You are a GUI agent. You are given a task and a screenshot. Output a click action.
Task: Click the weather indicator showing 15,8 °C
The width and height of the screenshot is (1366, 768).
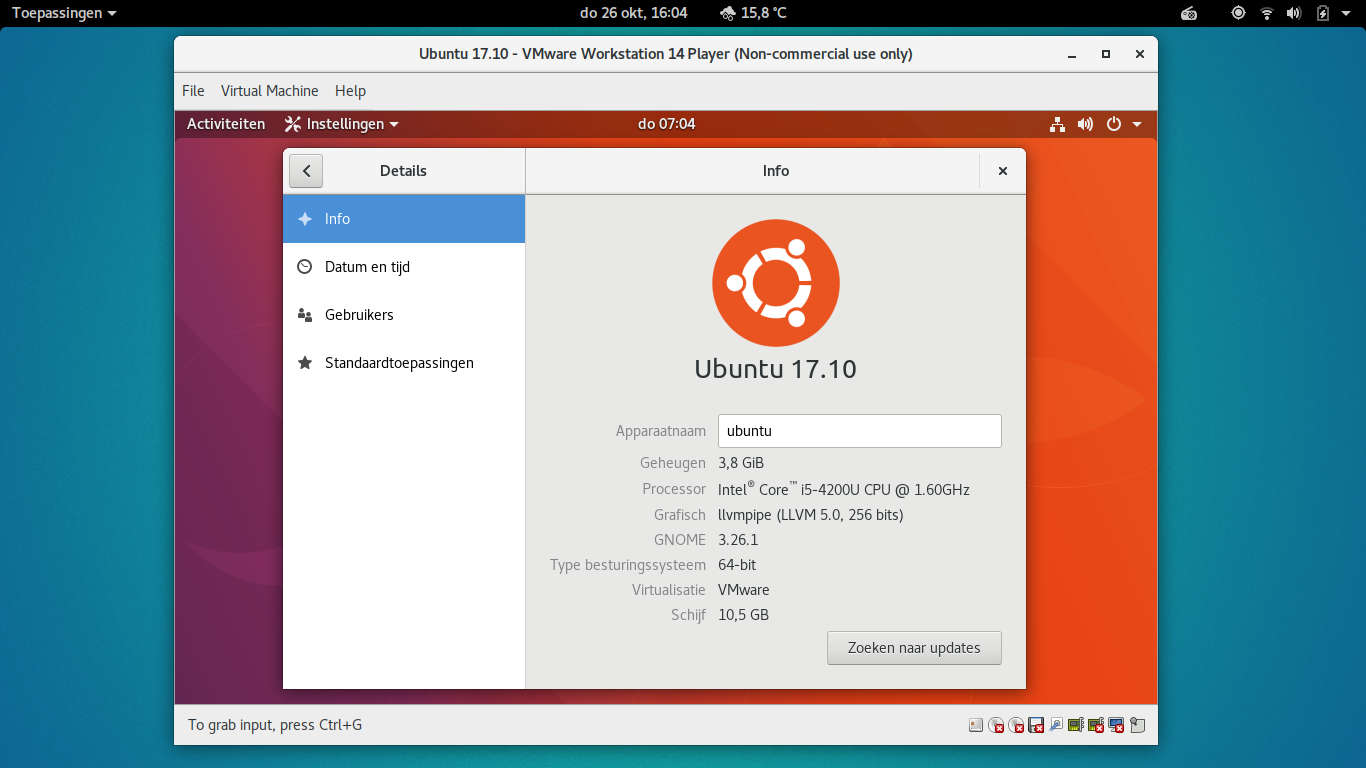pos(753,13)
